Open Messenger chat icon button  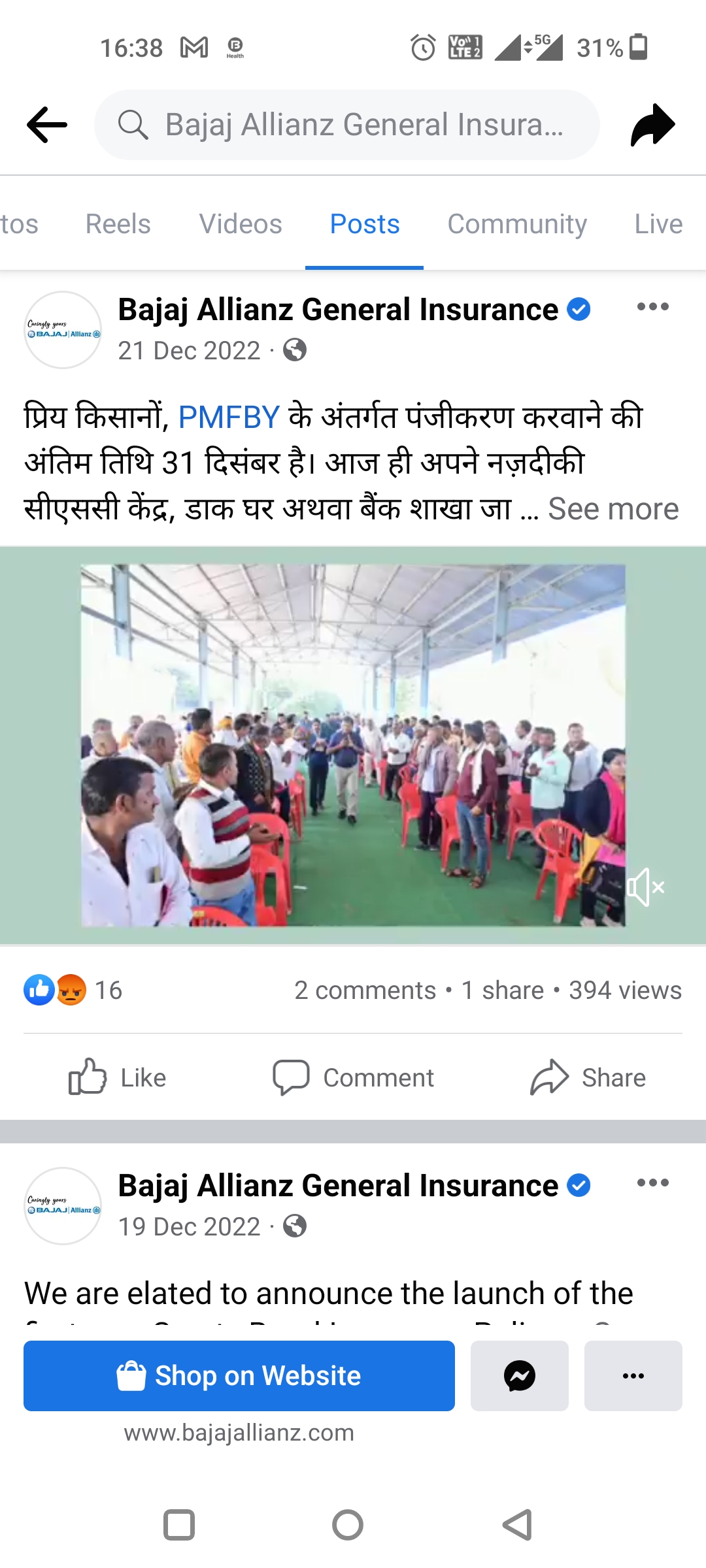tap(520, 1376)
